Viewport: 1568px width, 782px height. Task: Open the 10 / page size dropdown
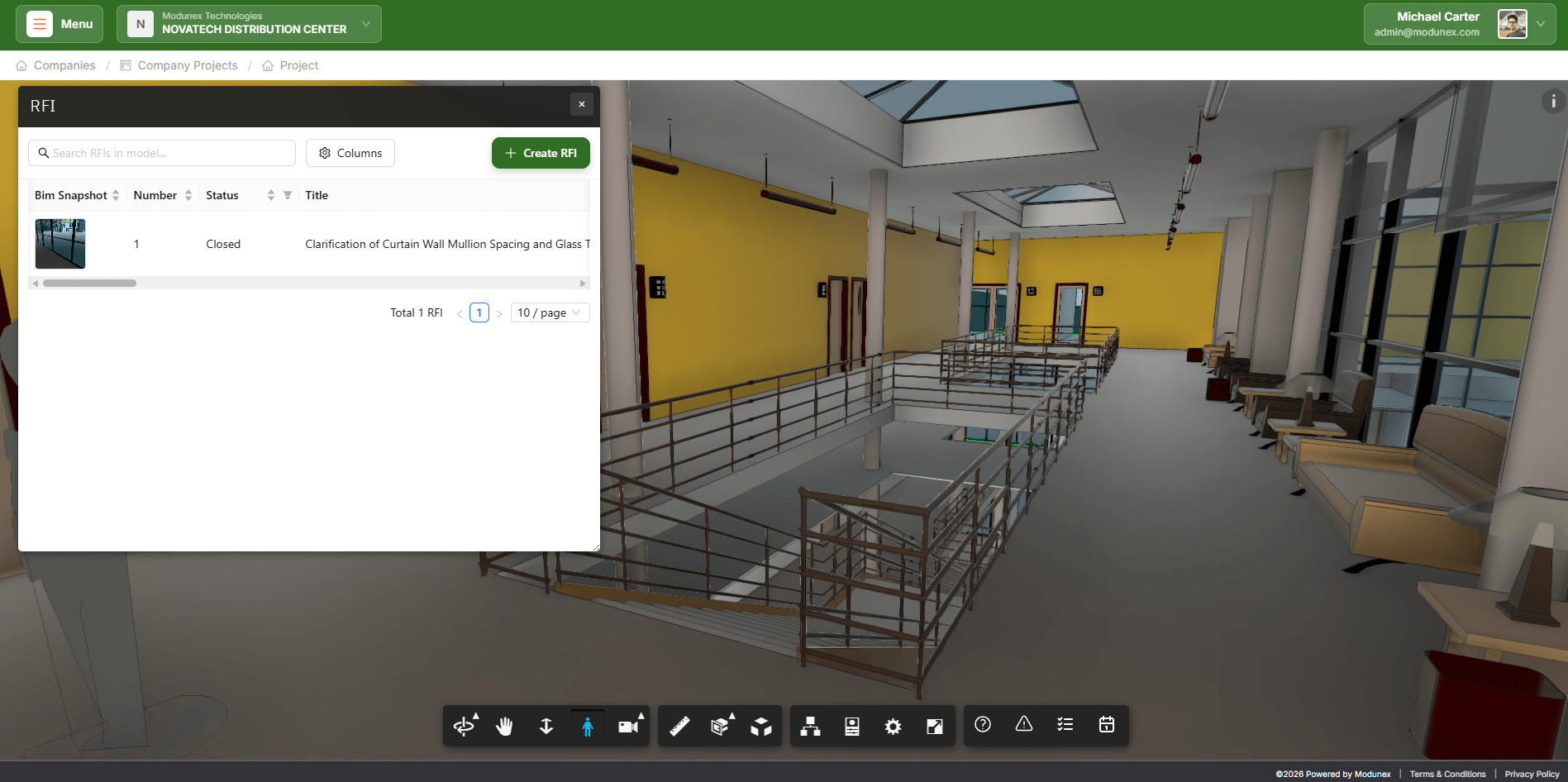[x=550, y=312]
